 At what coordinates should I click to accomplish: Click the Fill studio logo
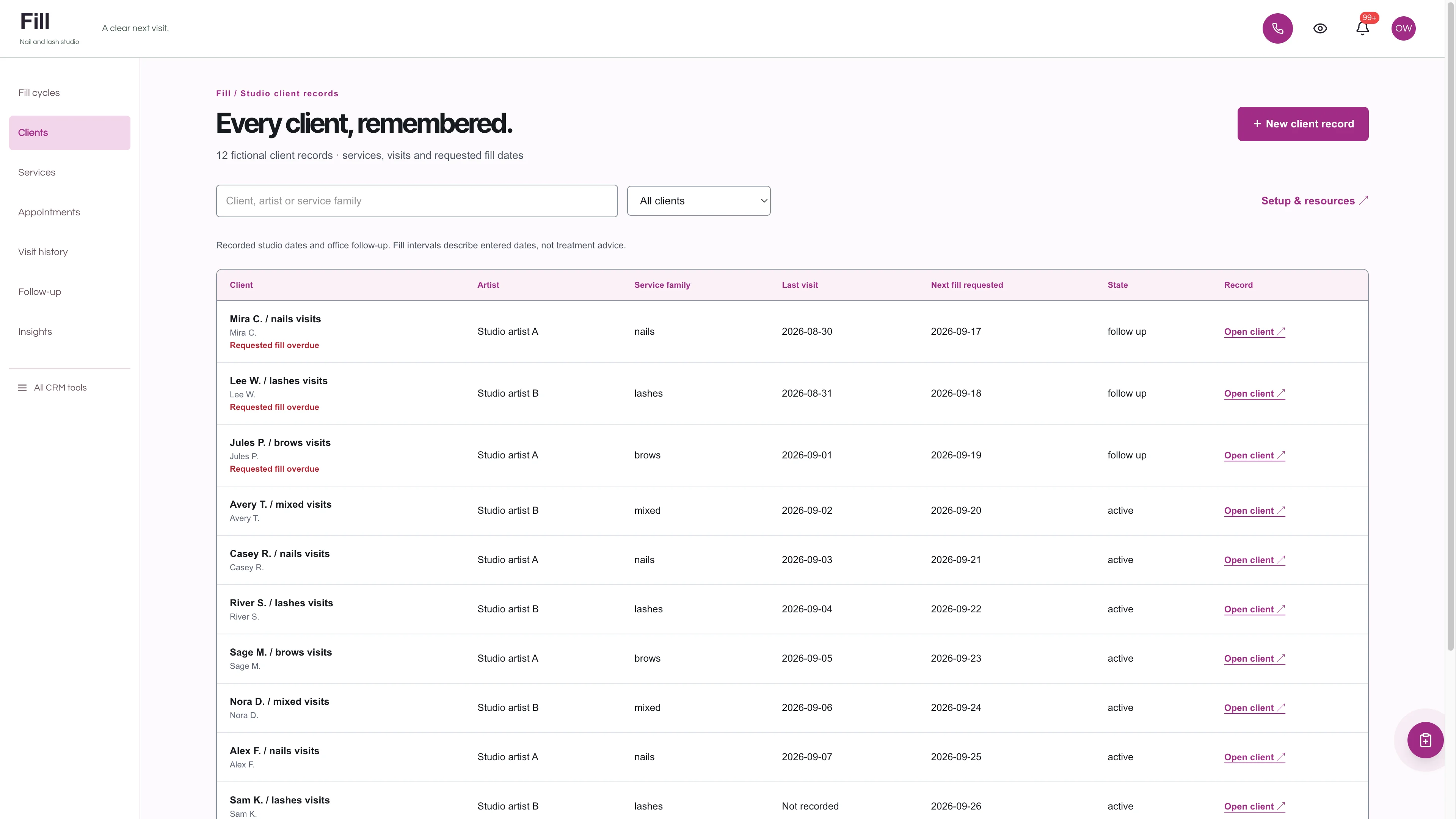point(49,28)
